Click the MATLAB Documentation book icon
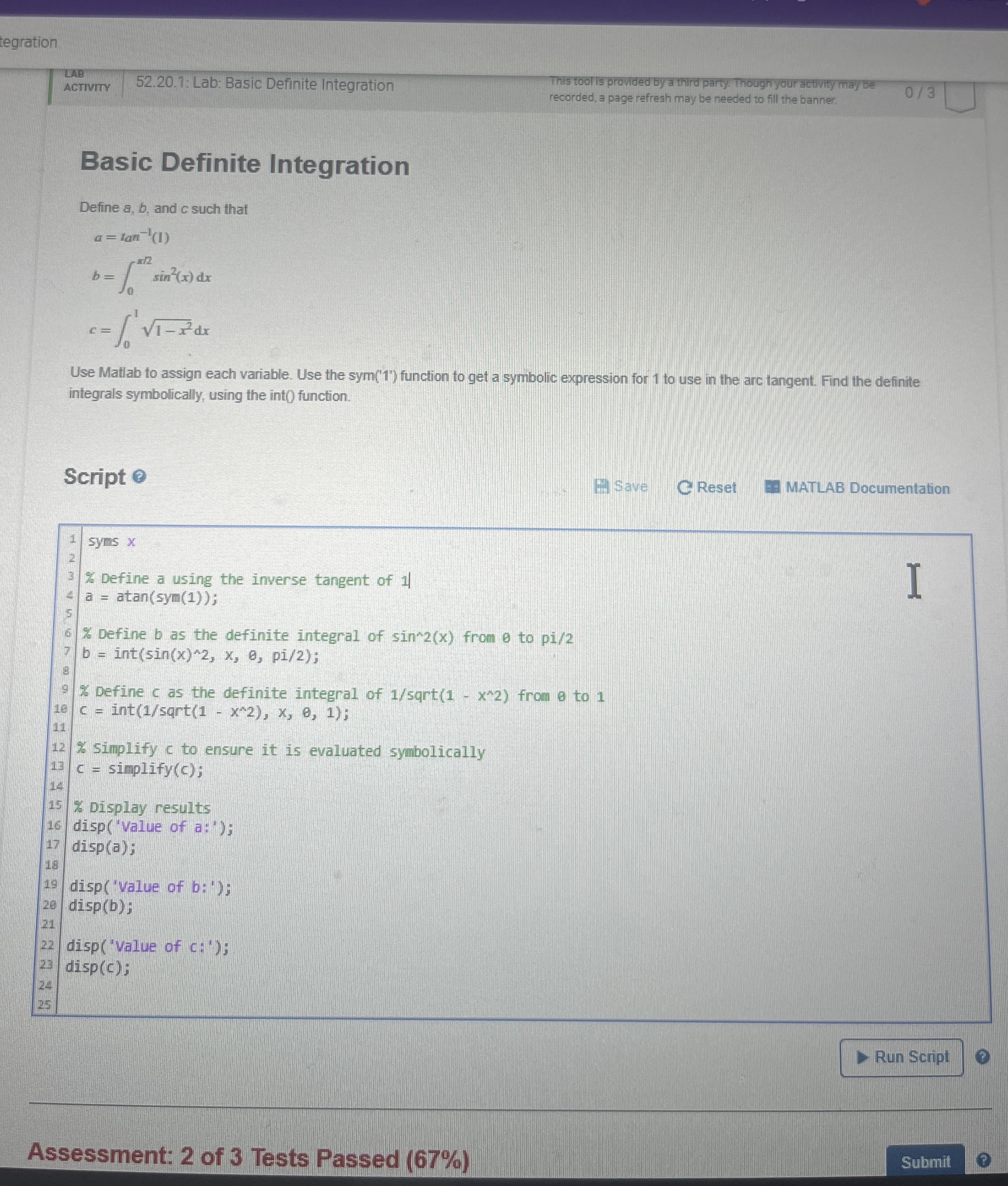1008x1186 pixels. (772, 488)
